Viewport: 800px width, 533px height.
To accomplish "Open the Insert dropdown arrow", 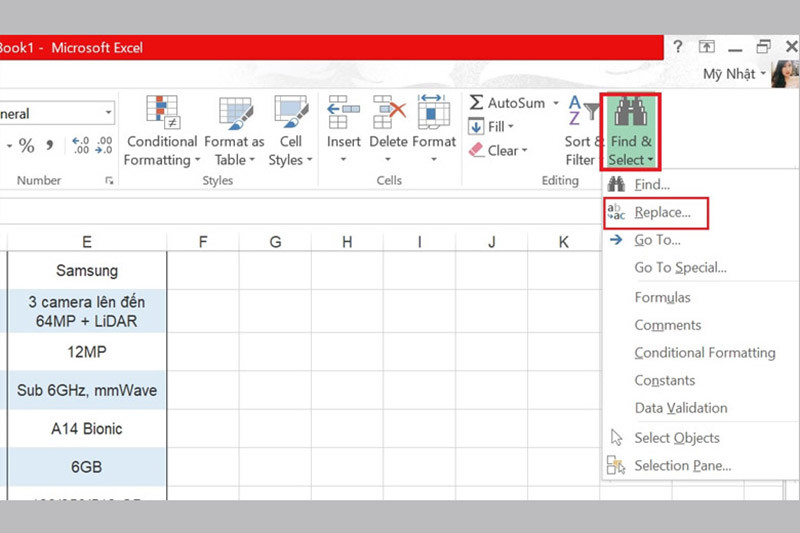I will [343, 160].
